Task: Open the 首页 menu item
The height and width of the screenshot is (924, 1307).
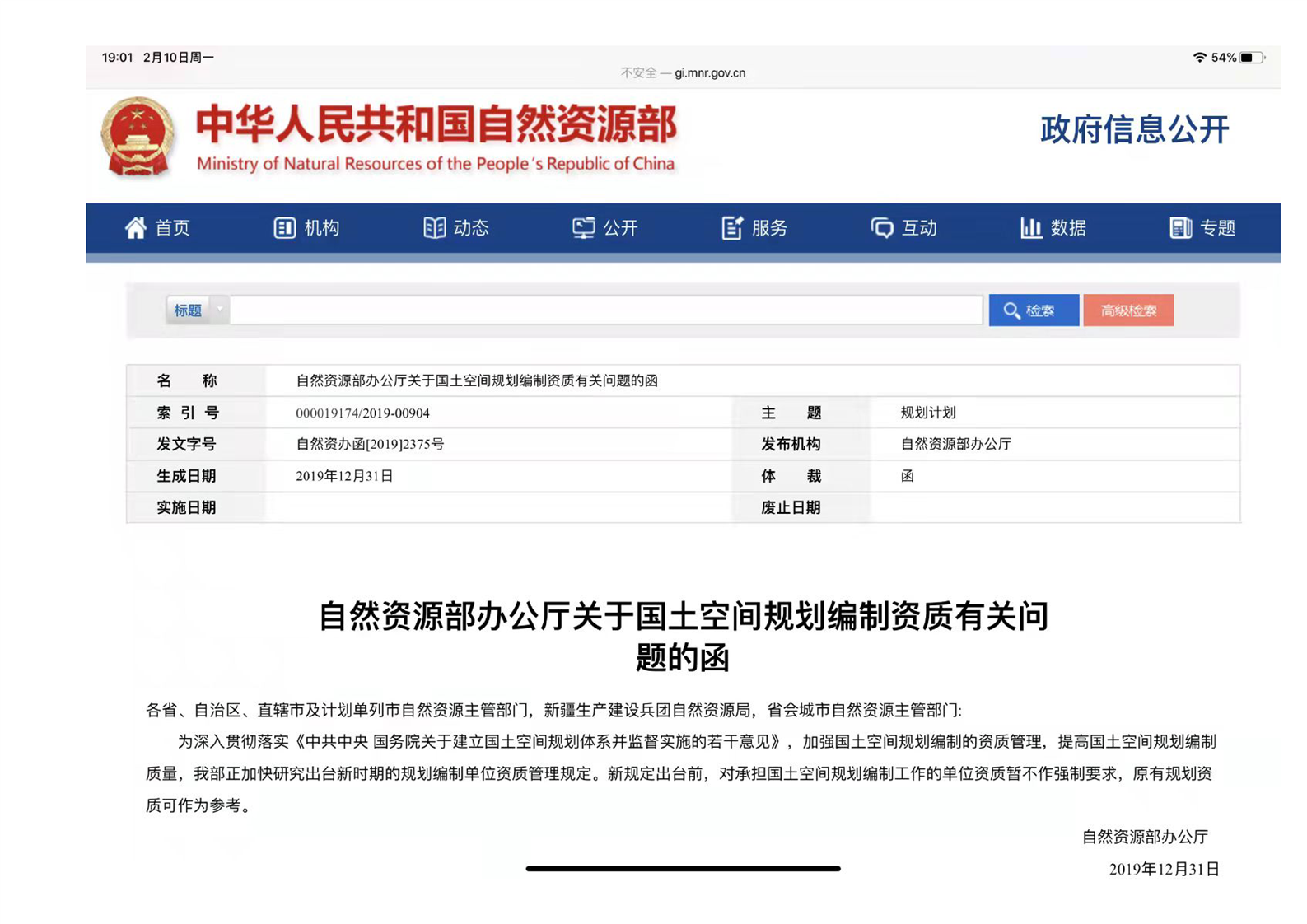Action: click(173, 228)
